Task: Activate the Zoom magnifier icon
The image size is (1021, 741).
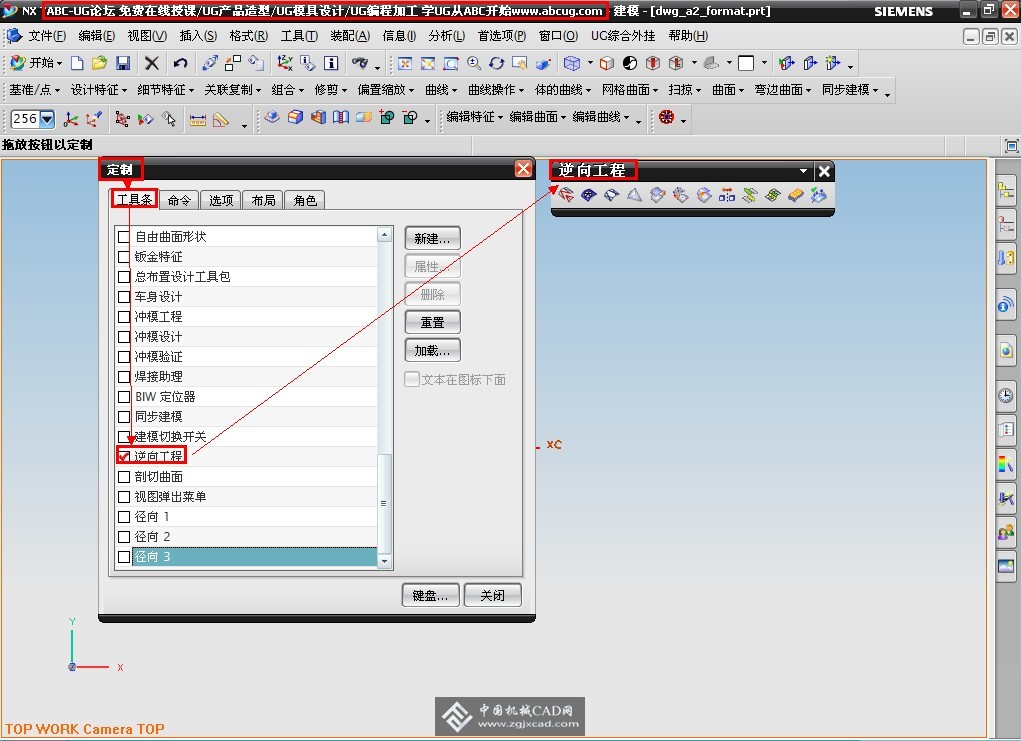Action: (x=473, y=63)
